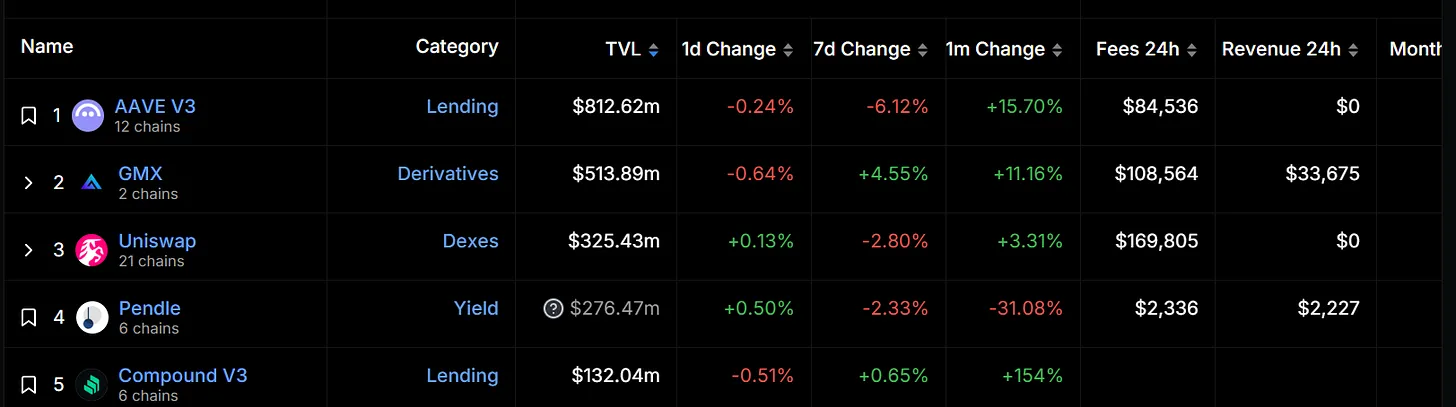Sort by TVL column arrows
This screenshot has width=1456, height=407.
point(654,50)
